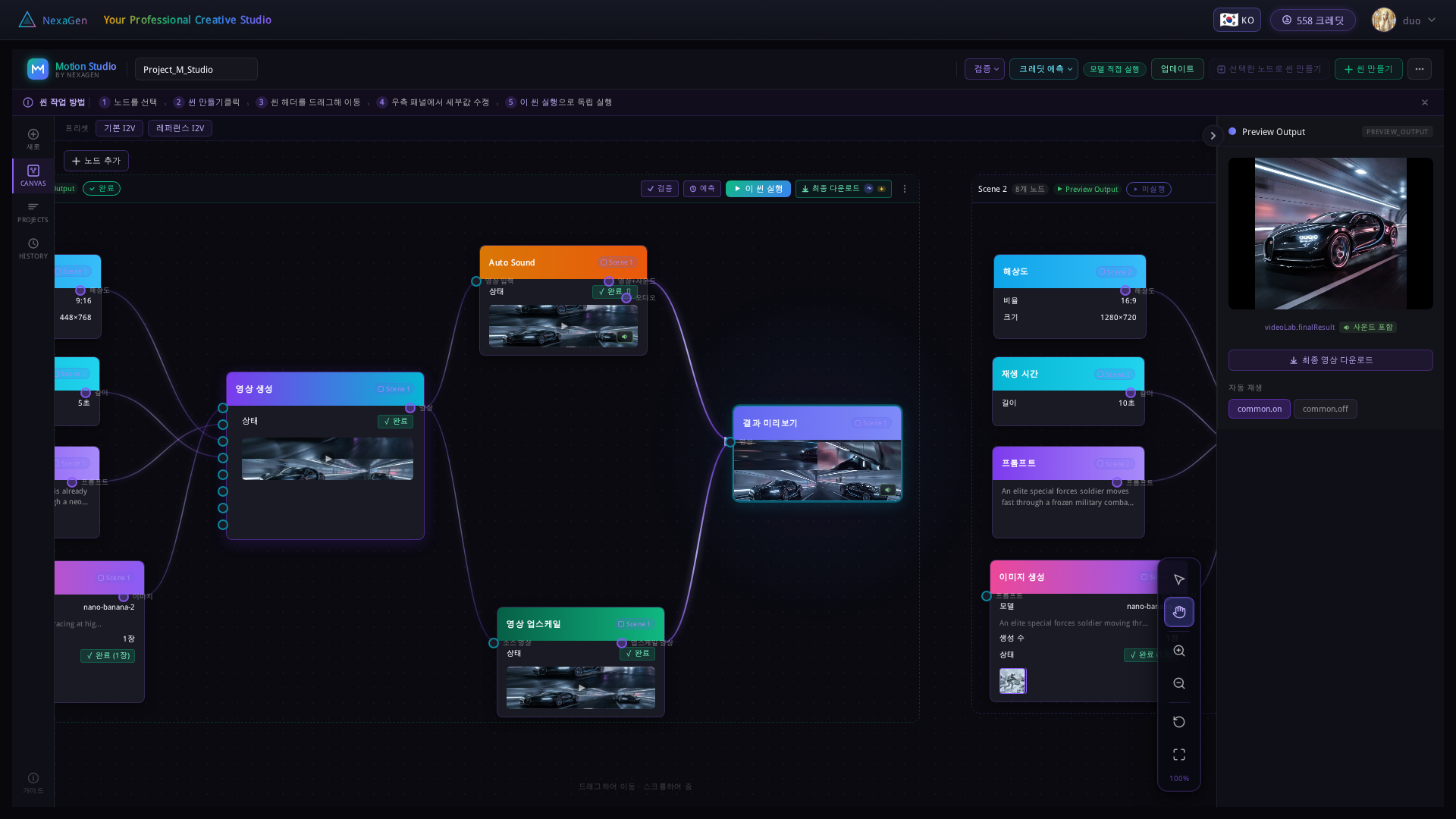
Task: Open Scene 1 header kebab menu
Action: (905, 189)
